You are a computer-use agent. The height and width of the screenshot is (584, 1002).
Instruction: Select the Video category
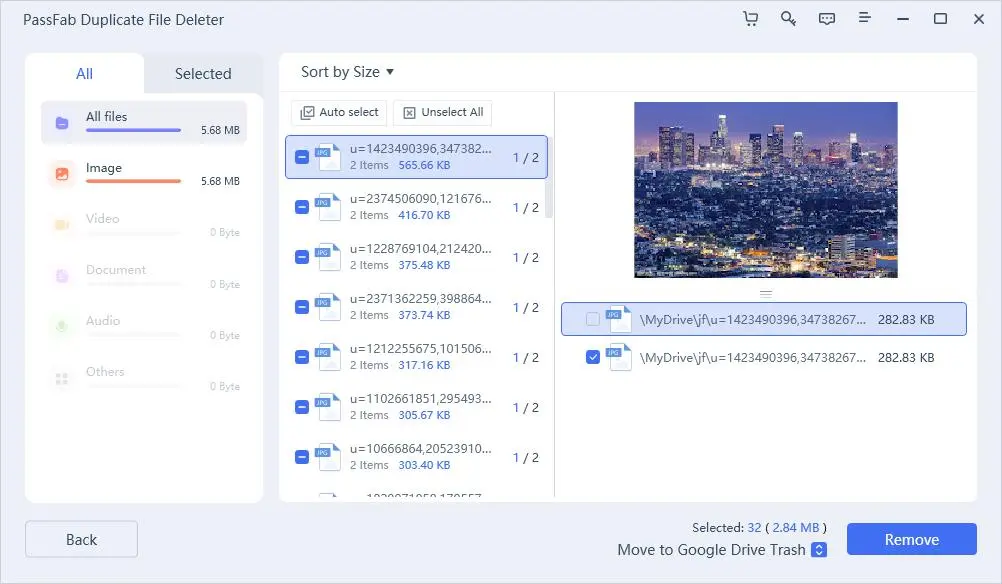(144, 225)
